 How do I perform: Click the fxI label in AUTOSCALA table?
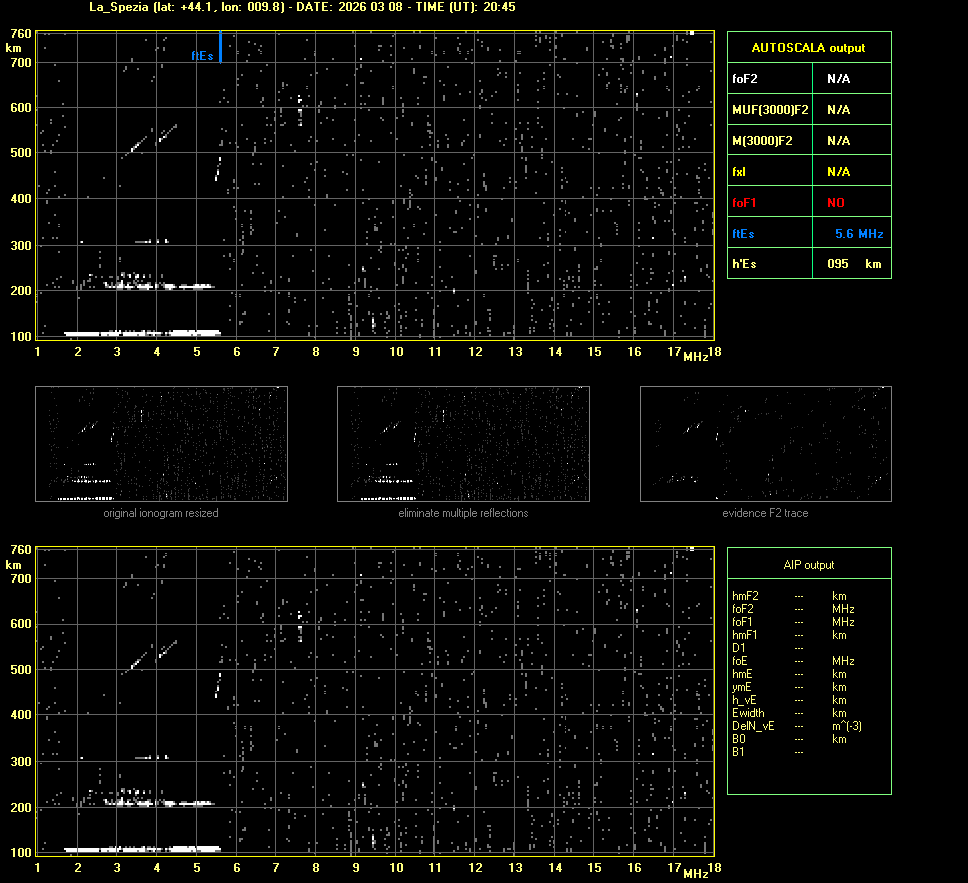(x=740, y=172)
